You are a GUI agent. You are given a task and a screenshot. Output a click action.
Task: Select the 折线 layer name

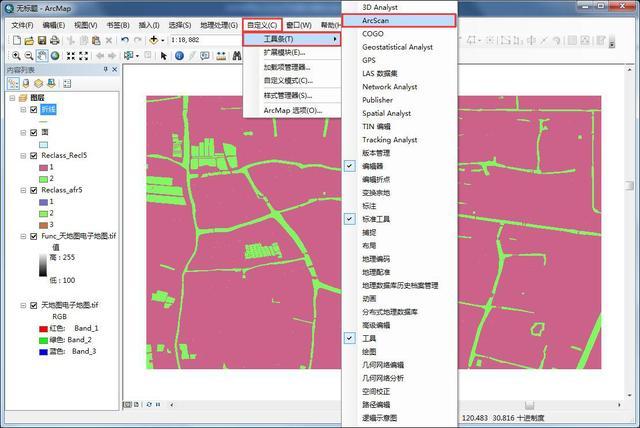(48, 109)
